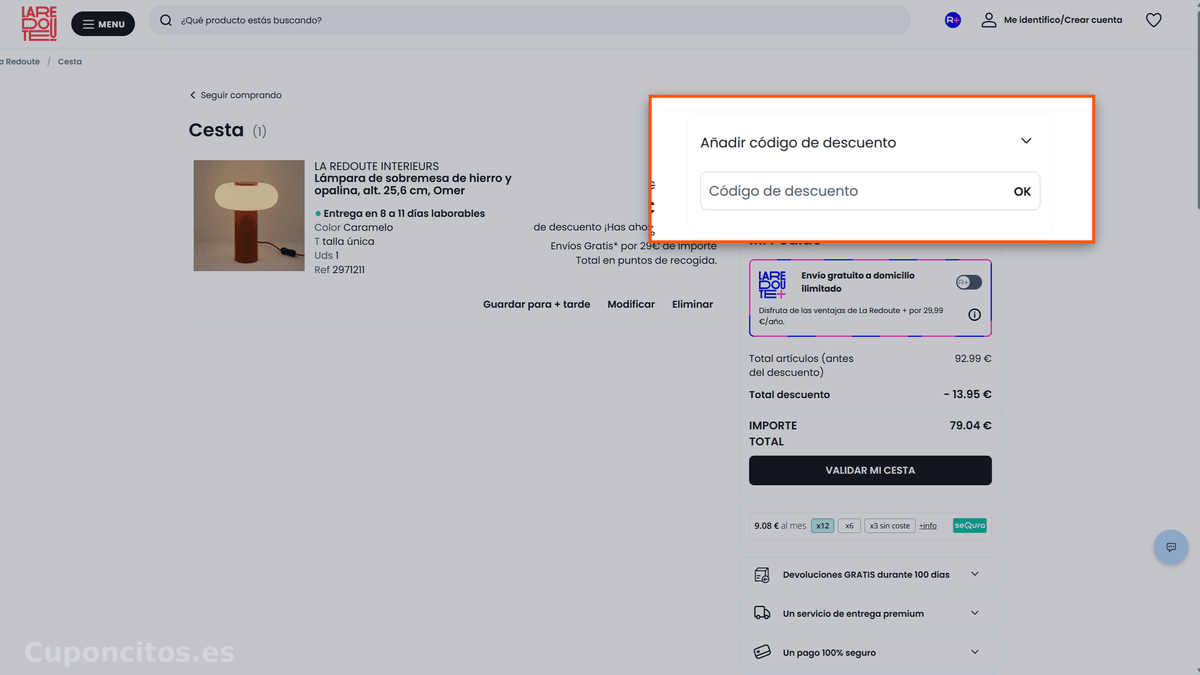Image resolution: width=1200 pixels, height=675 pixels.
Task: Open Me identifico/Crear cuenta link
Action: coord(1063,20)
